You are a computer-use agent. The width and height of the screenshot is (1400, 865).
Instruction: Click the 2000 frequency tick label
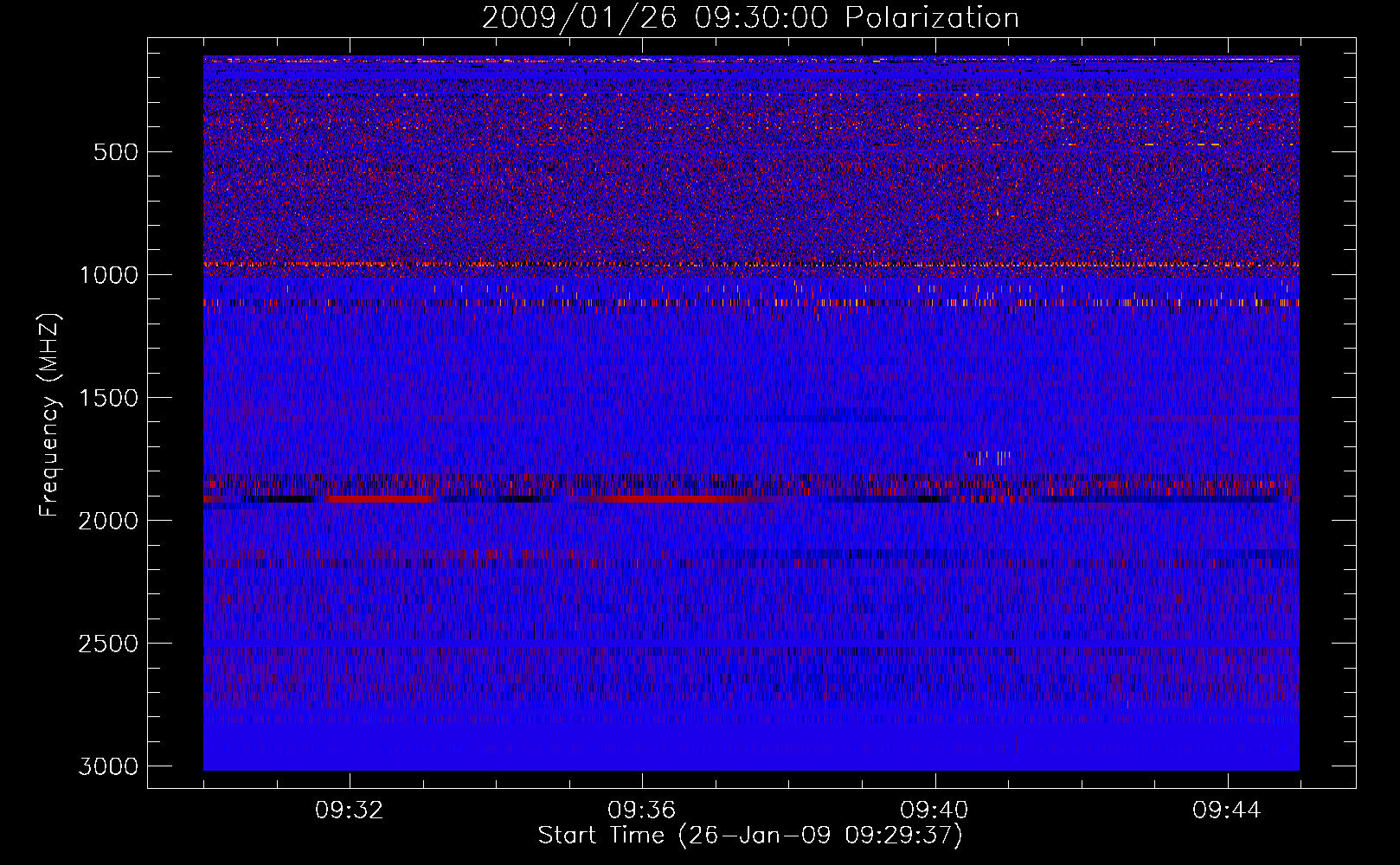coord(108,521)
